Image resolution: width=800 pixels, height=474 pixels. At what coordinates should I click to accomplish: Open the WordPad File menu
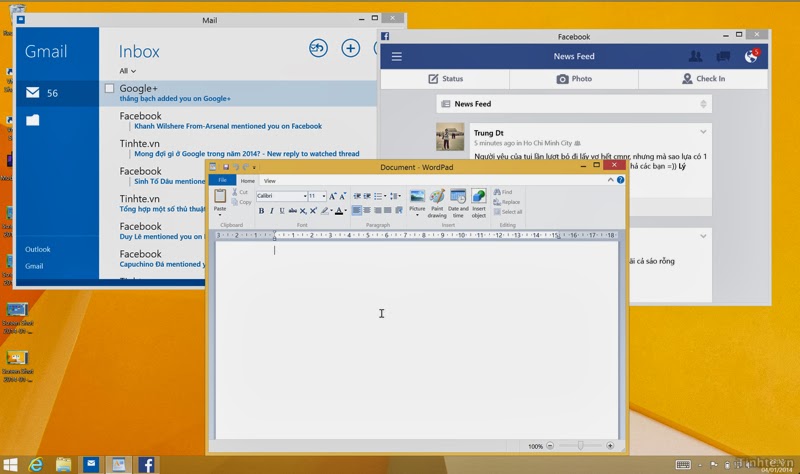point(222,180)
